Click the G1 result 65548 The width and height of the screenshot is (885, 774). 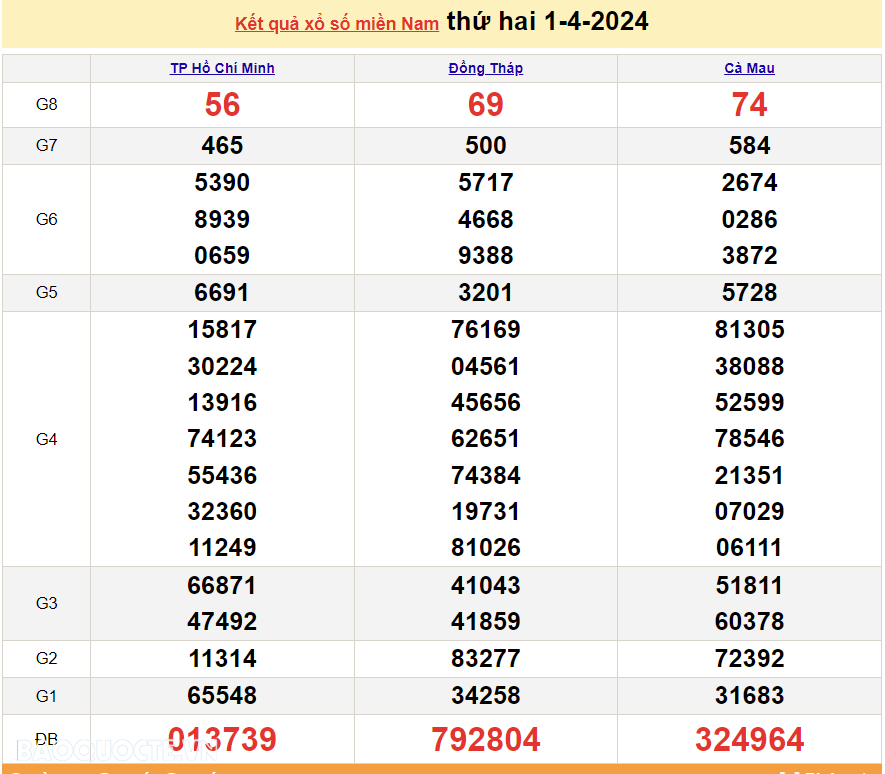coord(222,696)
